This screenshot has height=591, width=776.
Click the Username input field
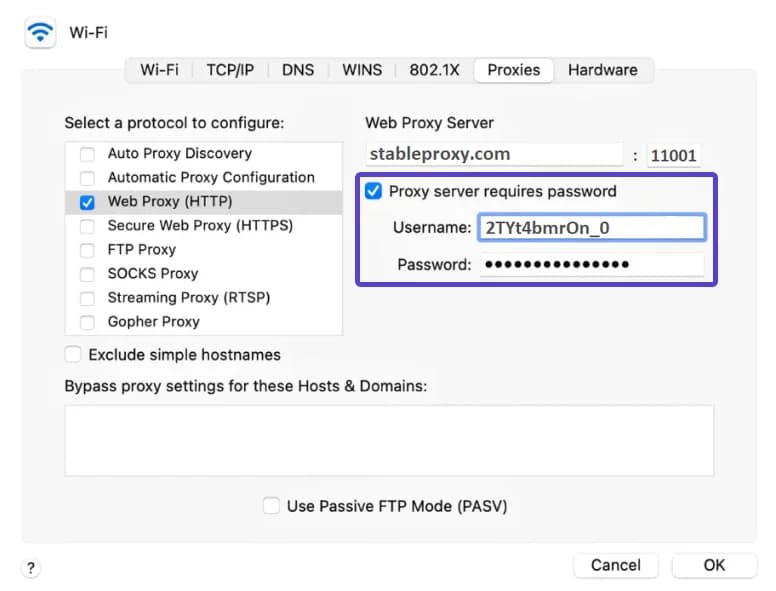(592, 228)
